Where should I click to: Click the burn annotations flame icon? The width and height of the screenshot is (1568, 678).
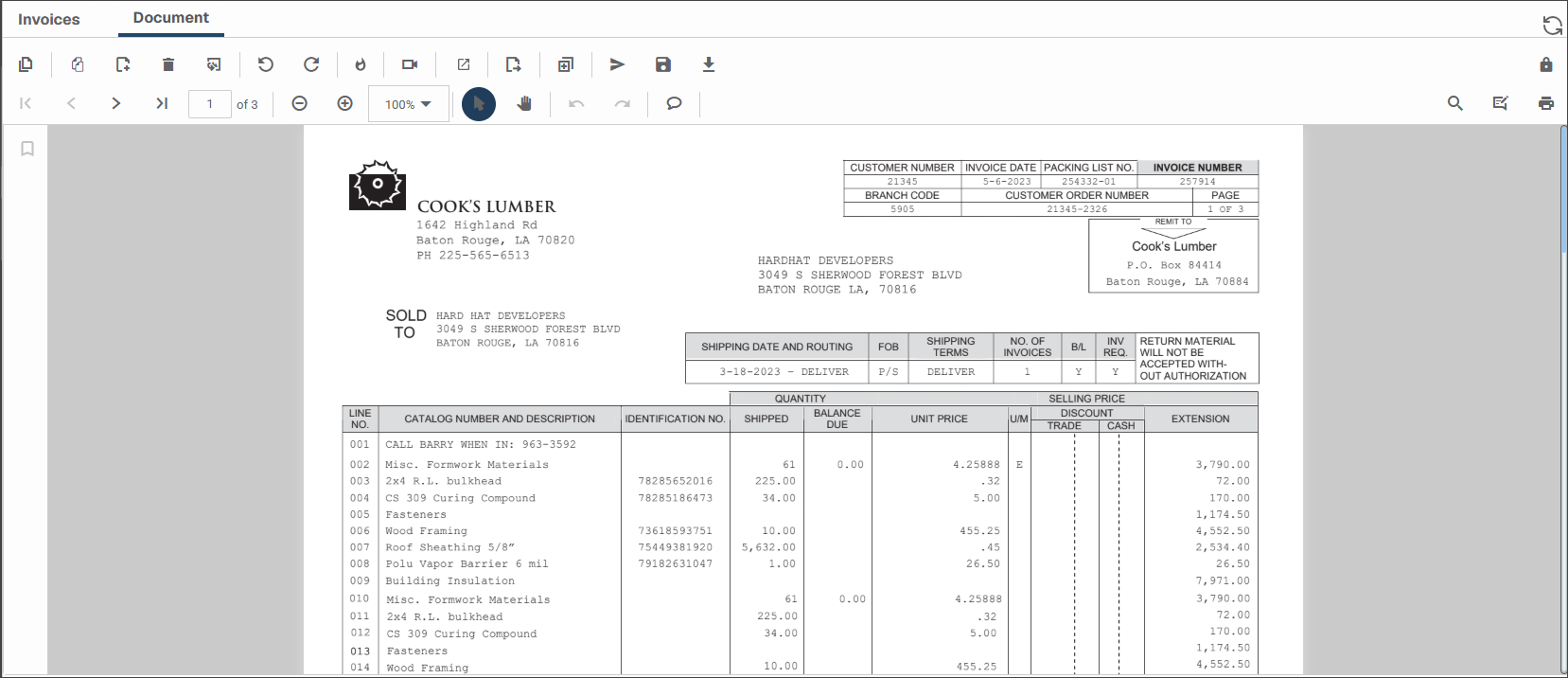point(361,64)
